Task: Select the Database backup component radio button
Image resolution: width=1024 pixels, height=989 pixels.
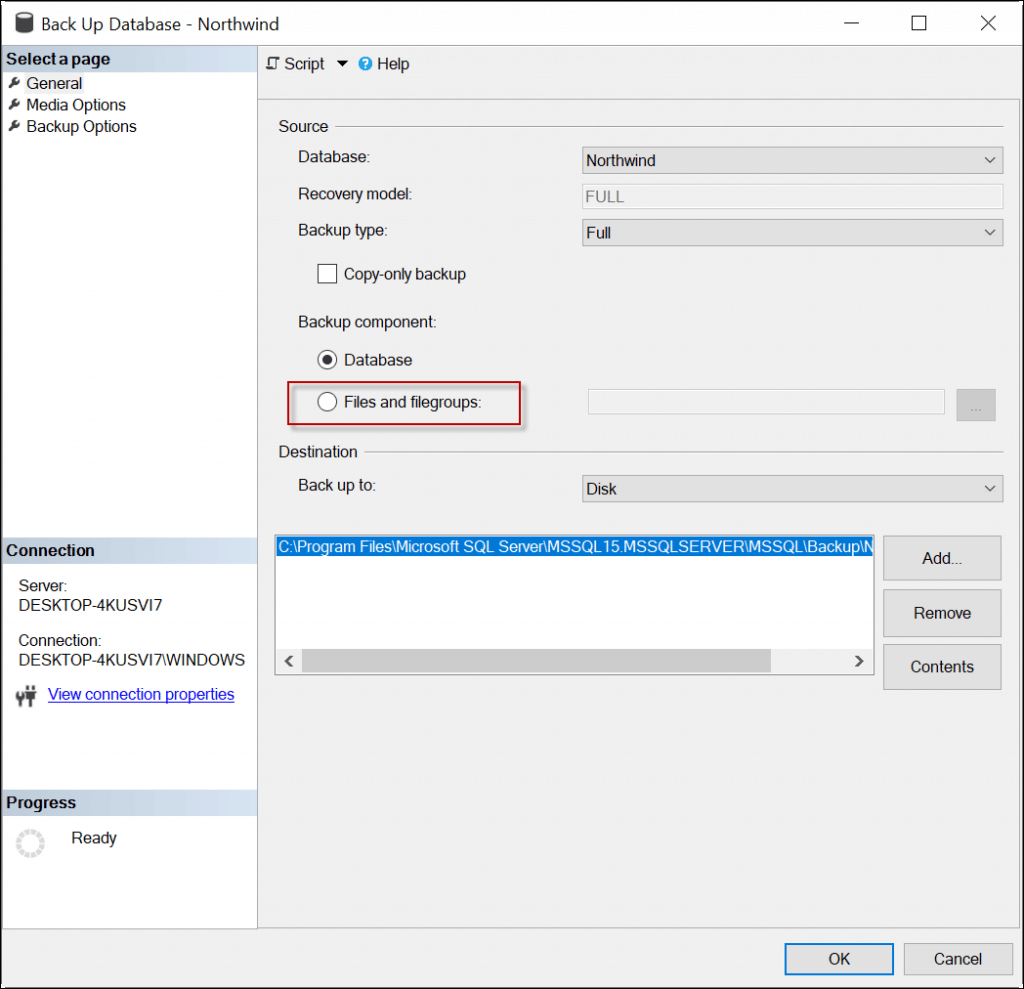Action: coord(327,359)
